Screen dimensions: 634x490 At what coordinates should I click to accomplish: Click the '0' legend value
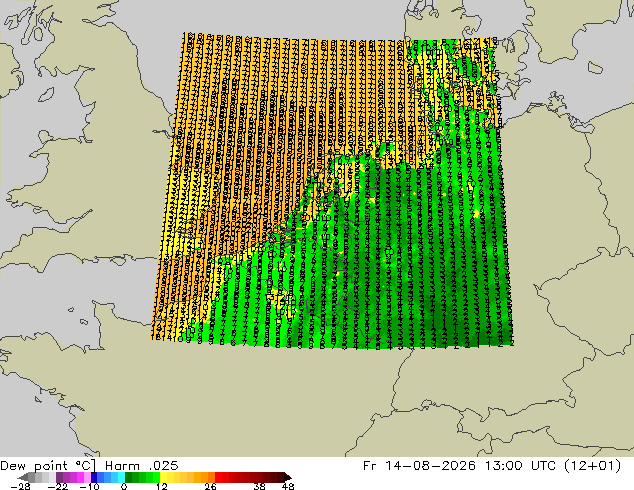124,486
